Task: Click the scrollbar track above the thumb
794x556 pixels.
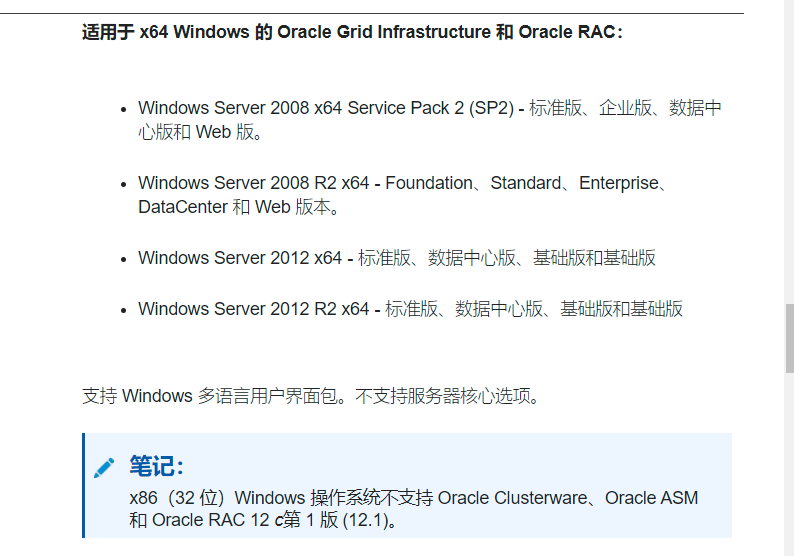Action: click(789, 152)
